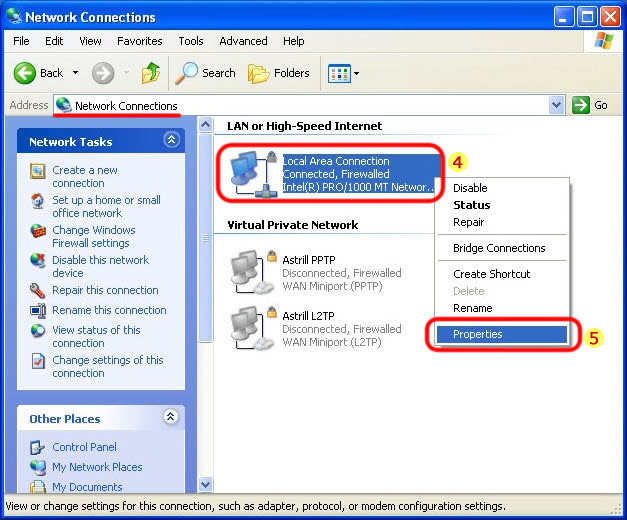
Task: Click the Up folder toolbar icon
Action: 151,73
